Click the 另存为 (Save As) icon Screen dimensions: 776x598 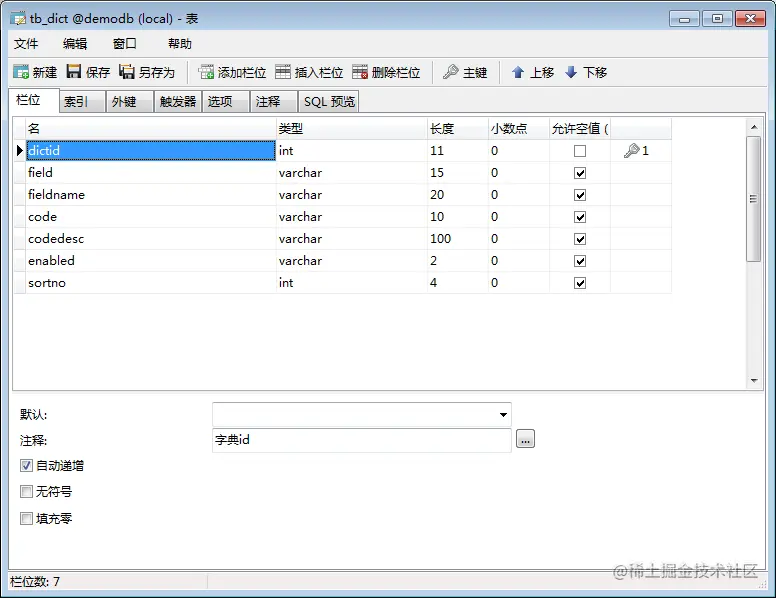[x=127, y=72]
